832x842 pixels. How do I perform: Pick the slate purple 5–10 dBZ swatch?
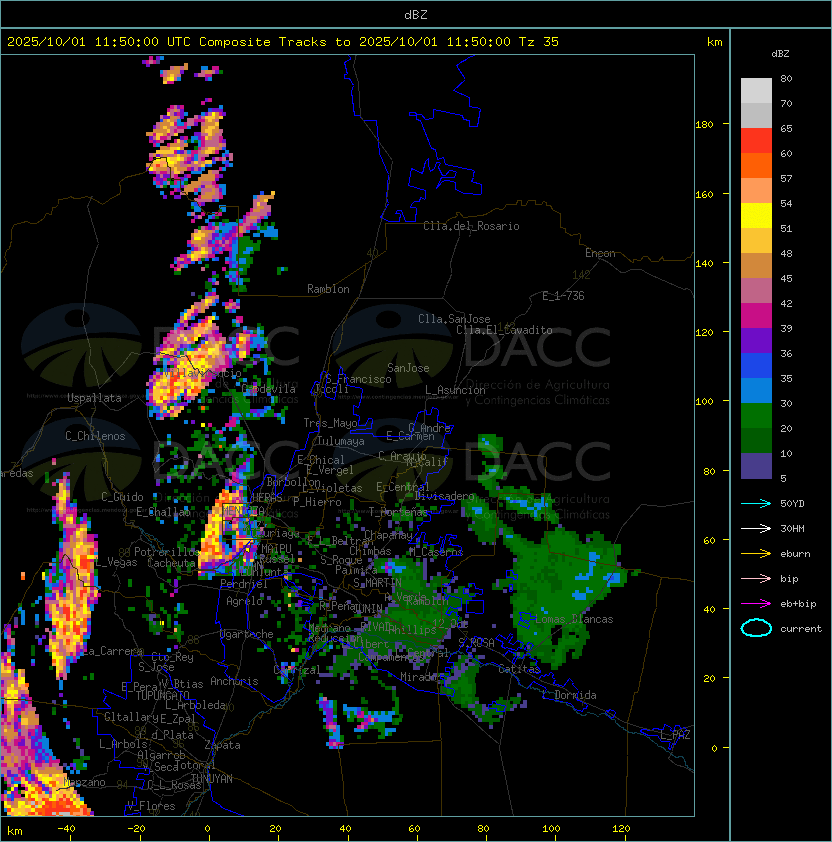coord(756,466)
